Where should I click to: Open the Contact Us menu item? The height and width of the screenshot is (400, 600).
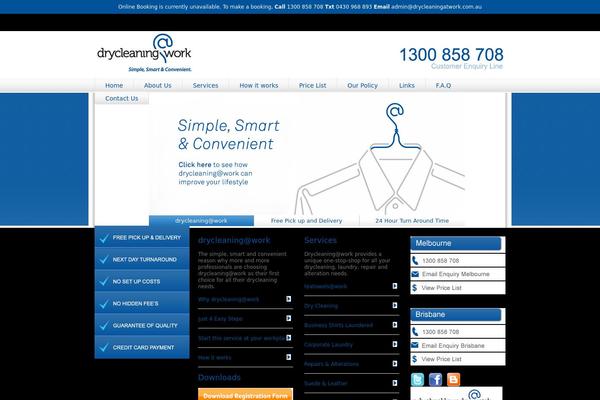pyautogui.click(x=122, y=98)
